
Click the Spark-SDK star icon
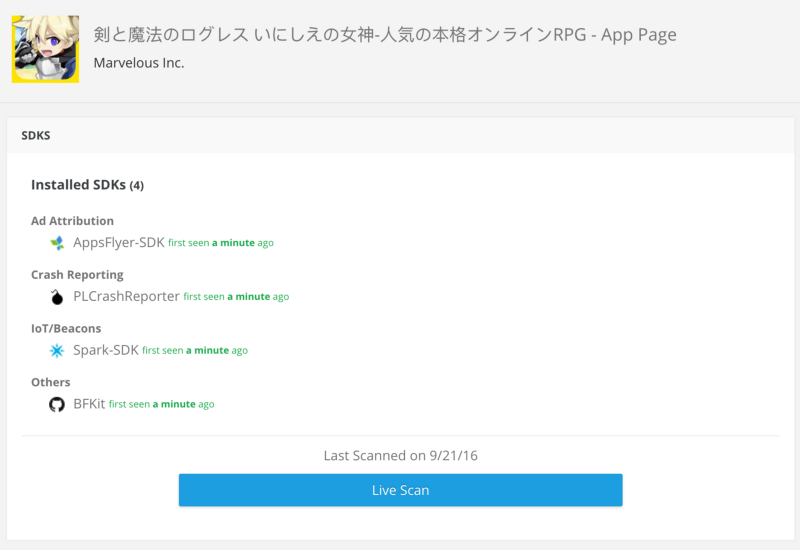pyautogui.click(x=57, y=351)
